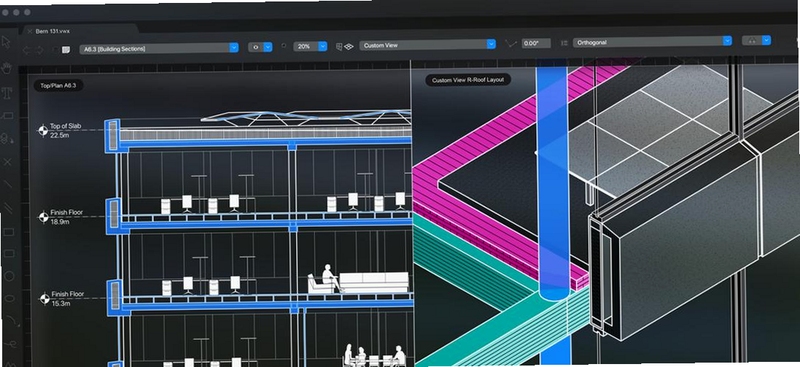Select the Callout tool below the Text tool

coord(7,116)
